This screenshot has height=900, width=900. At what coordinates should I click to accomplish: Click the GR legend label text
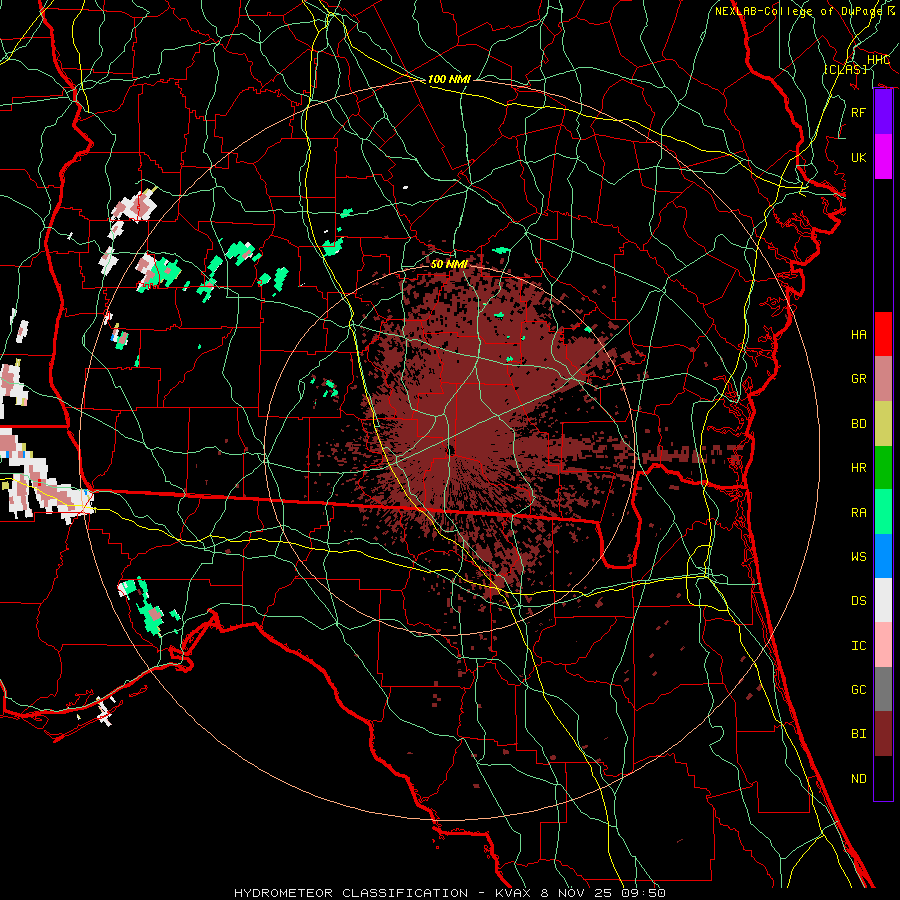point(859,379)
